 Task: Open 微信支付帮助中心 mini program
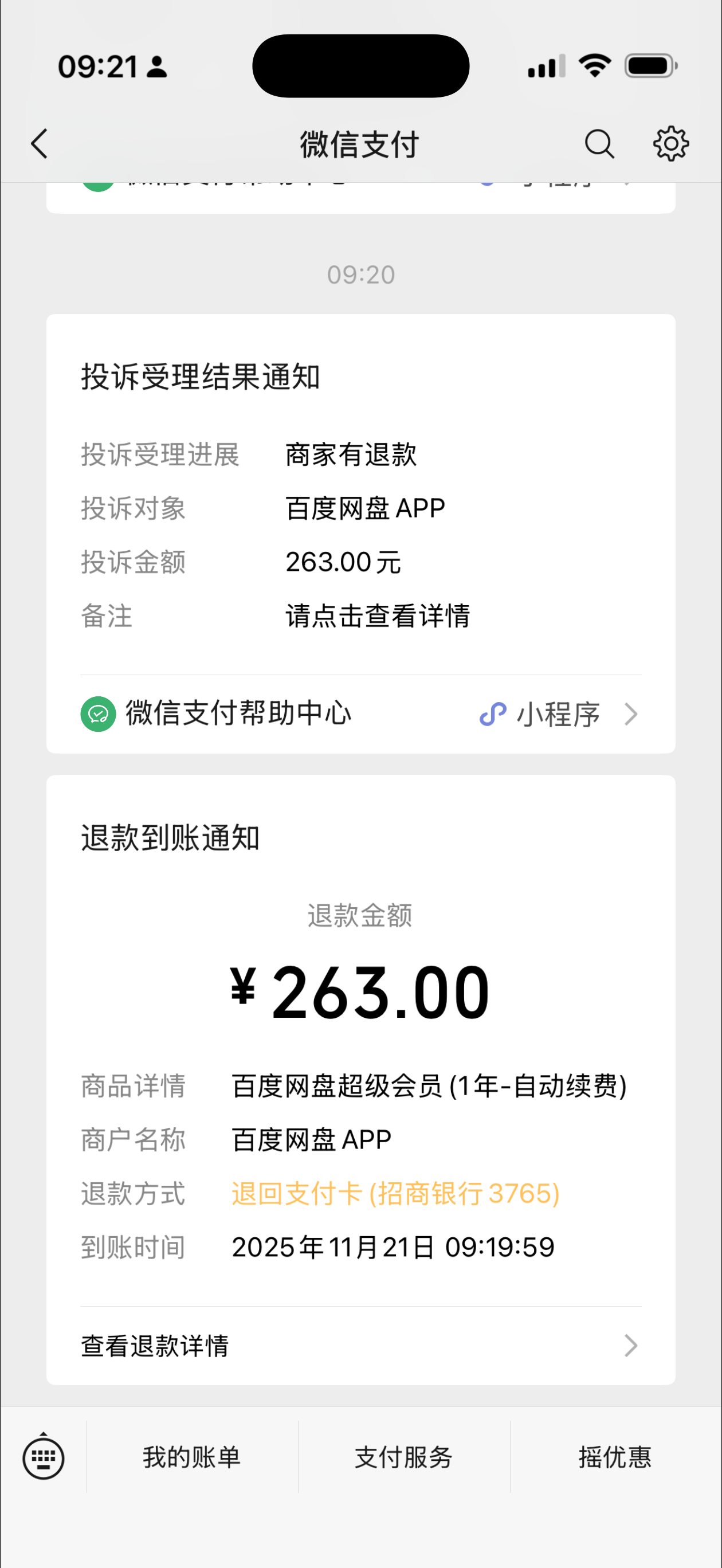tap(361, 714)
